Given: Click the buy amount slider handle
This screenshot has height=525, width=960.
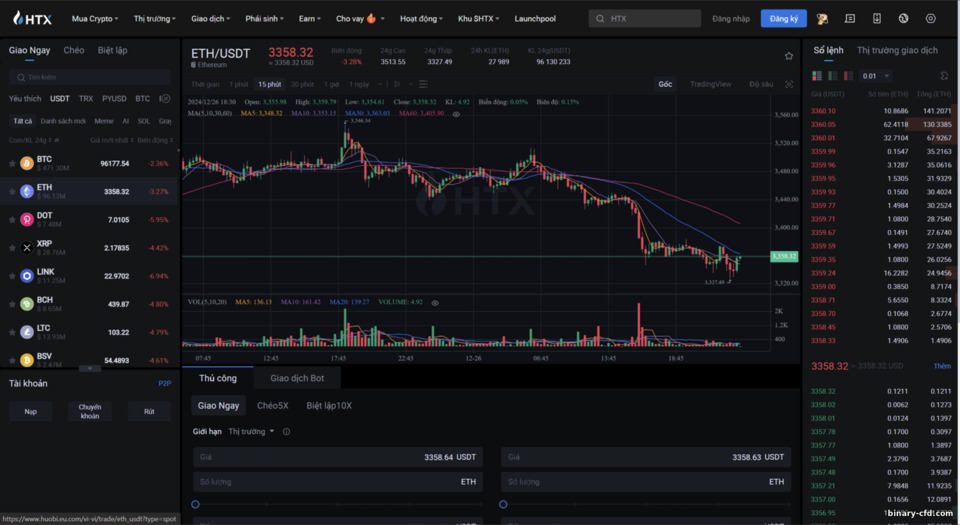Looking at the screenshot, I should [x=195, y=504].
